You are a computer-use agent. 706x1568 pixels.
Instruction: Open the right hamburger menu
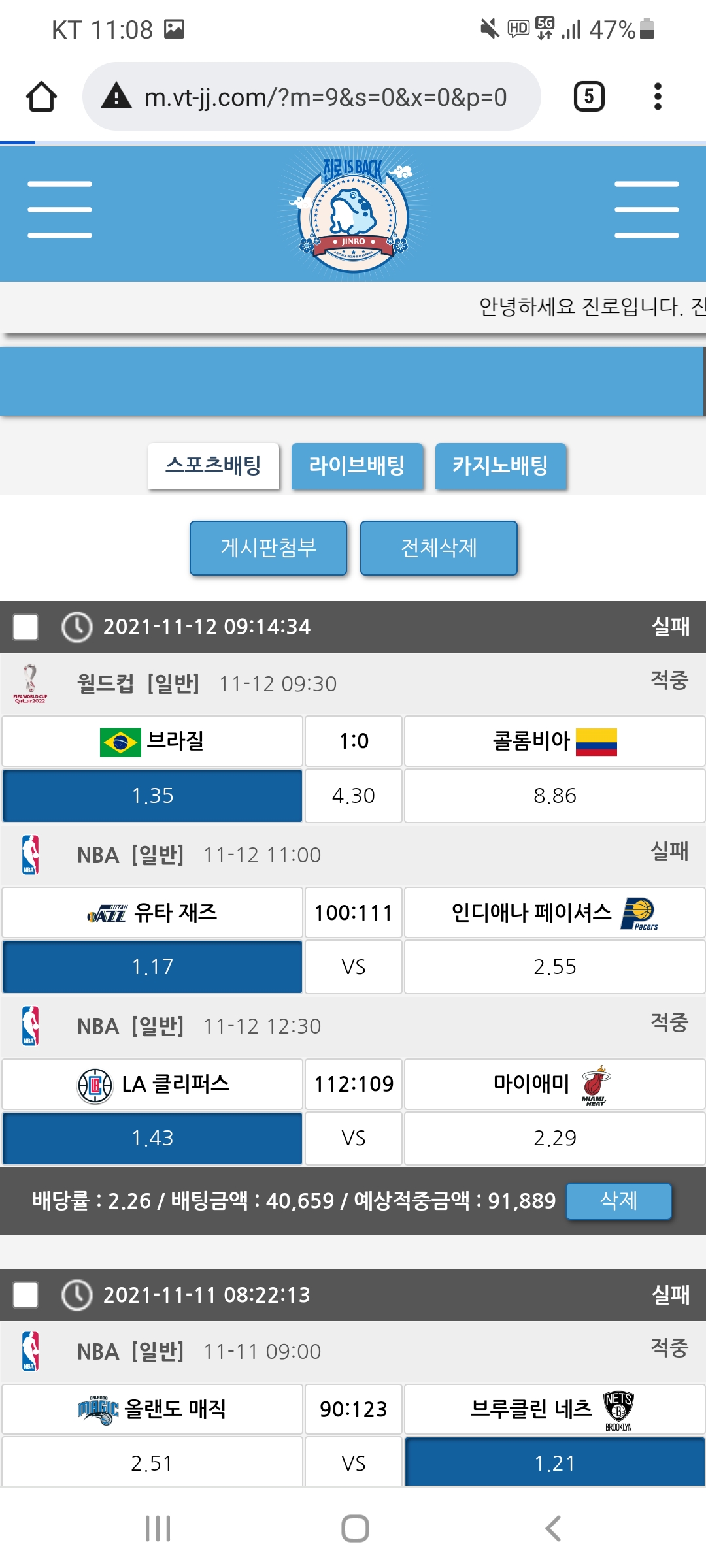click(647, 210)
